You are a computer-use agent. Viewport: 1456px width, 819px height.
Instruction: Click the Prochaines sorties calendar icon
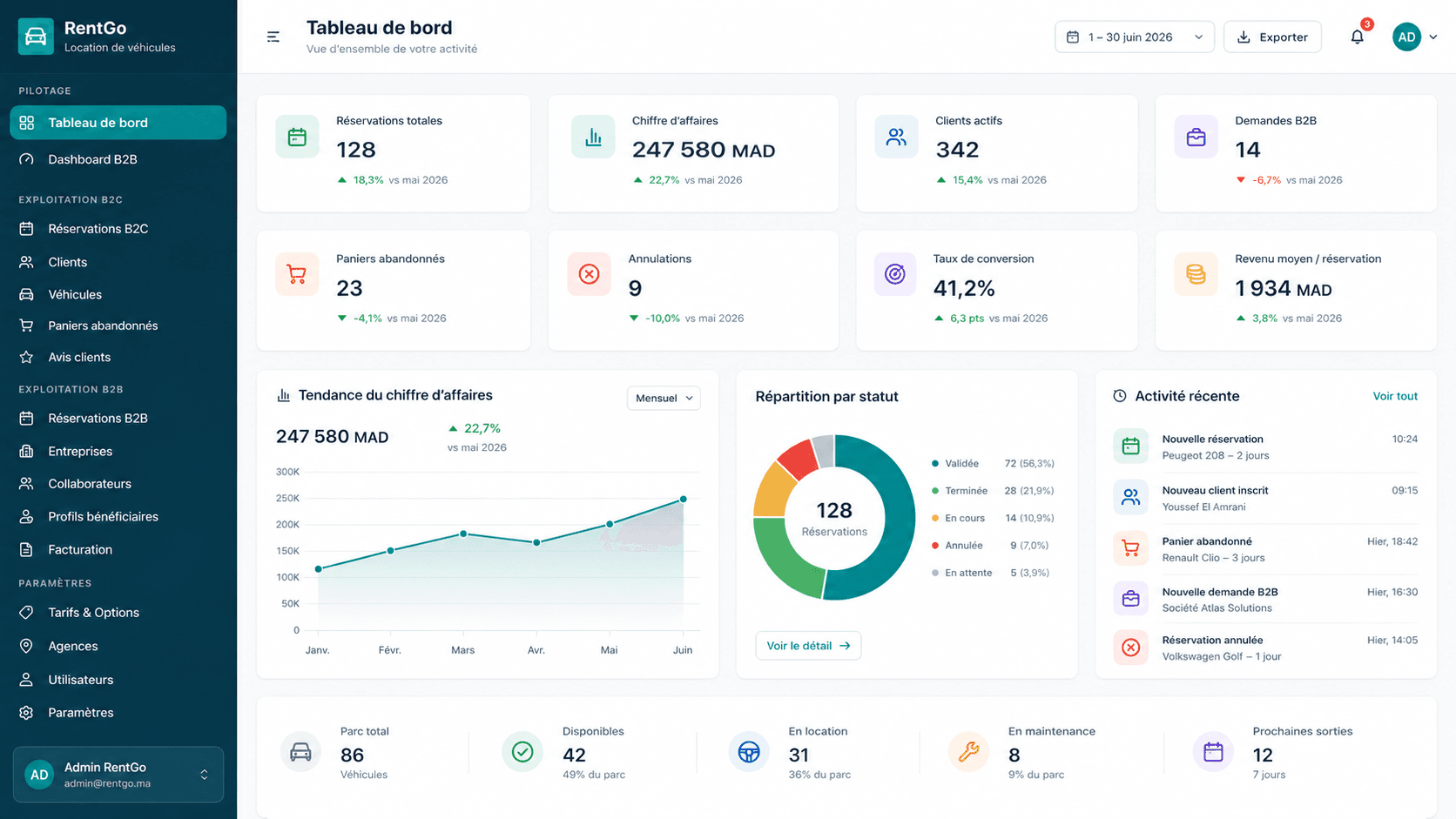tap(1213, 751)
